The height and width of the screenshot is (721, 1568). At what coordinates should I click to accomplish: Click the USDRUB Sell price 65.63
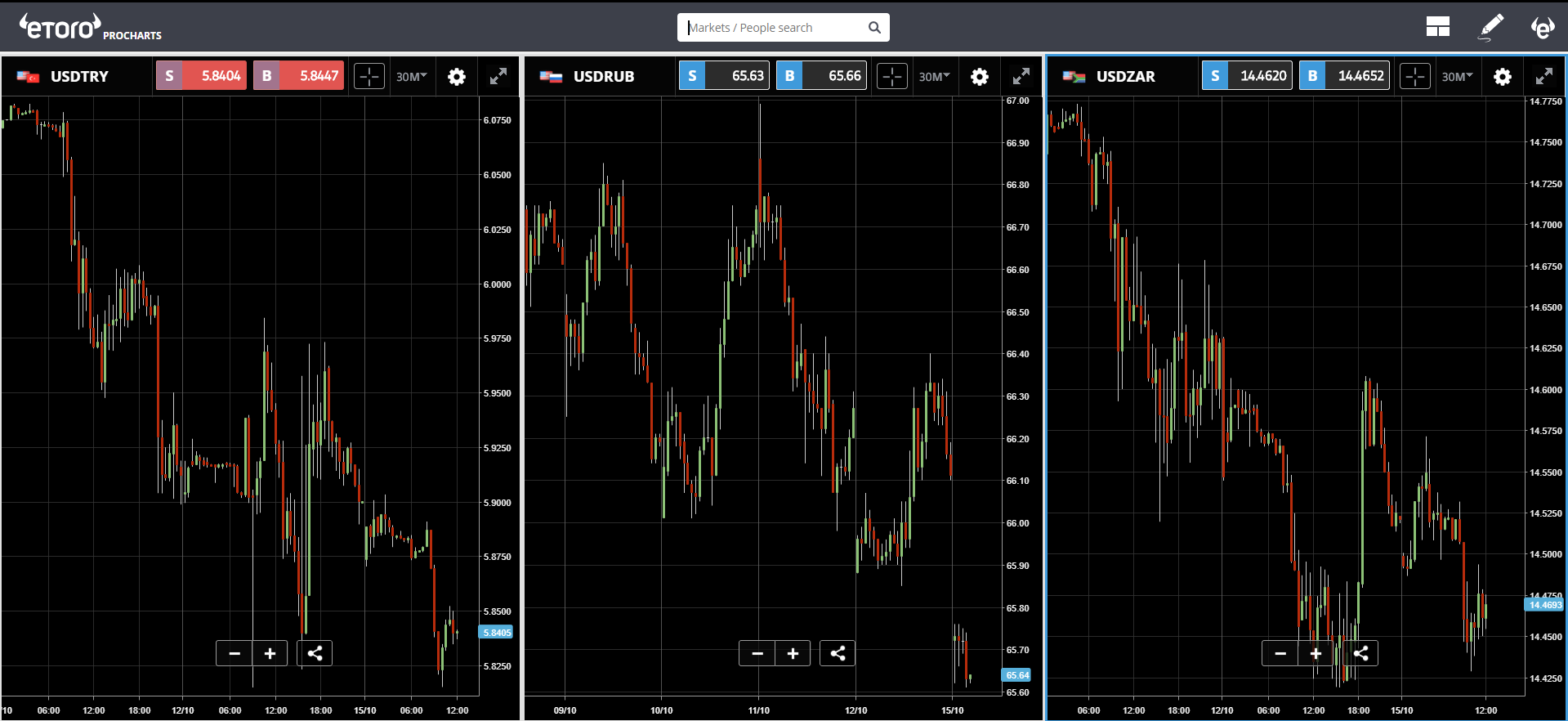724,76
